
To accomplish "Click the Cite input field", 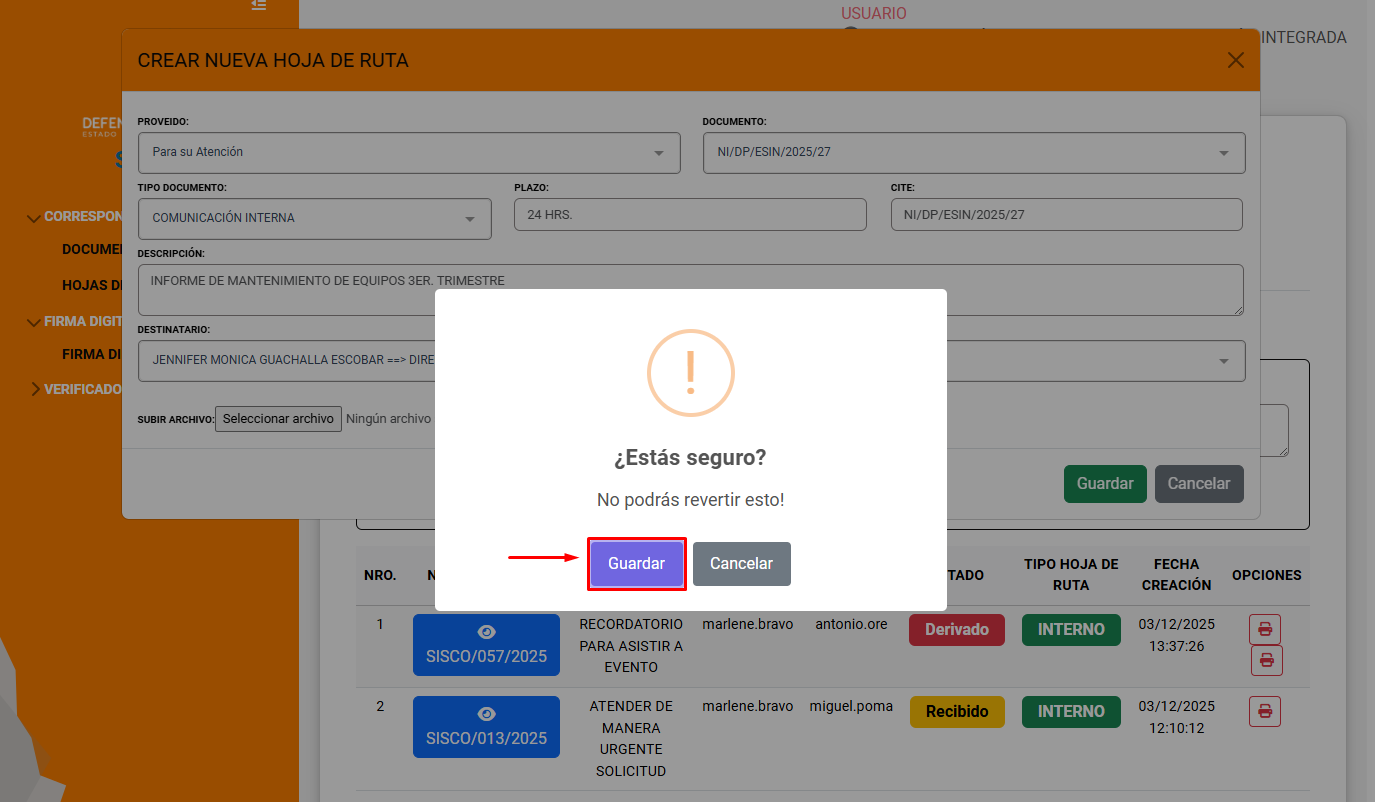I will coord(1066,215).
